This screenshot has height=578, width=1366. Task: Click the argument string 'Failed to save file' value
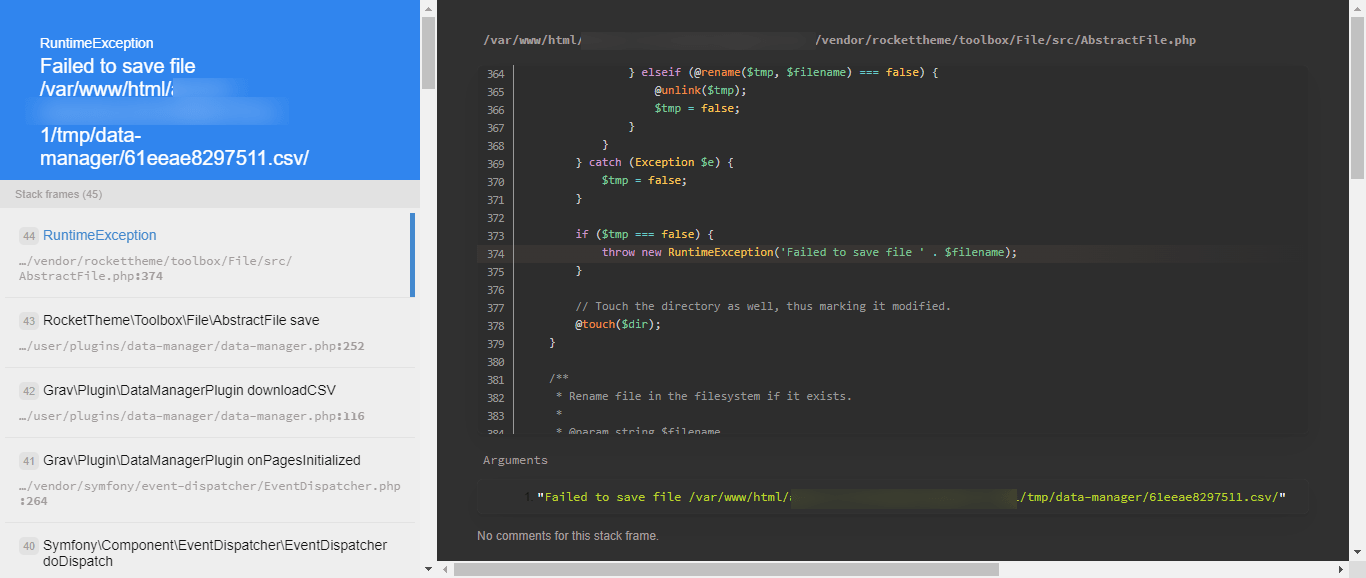click(x=911, y=497)
